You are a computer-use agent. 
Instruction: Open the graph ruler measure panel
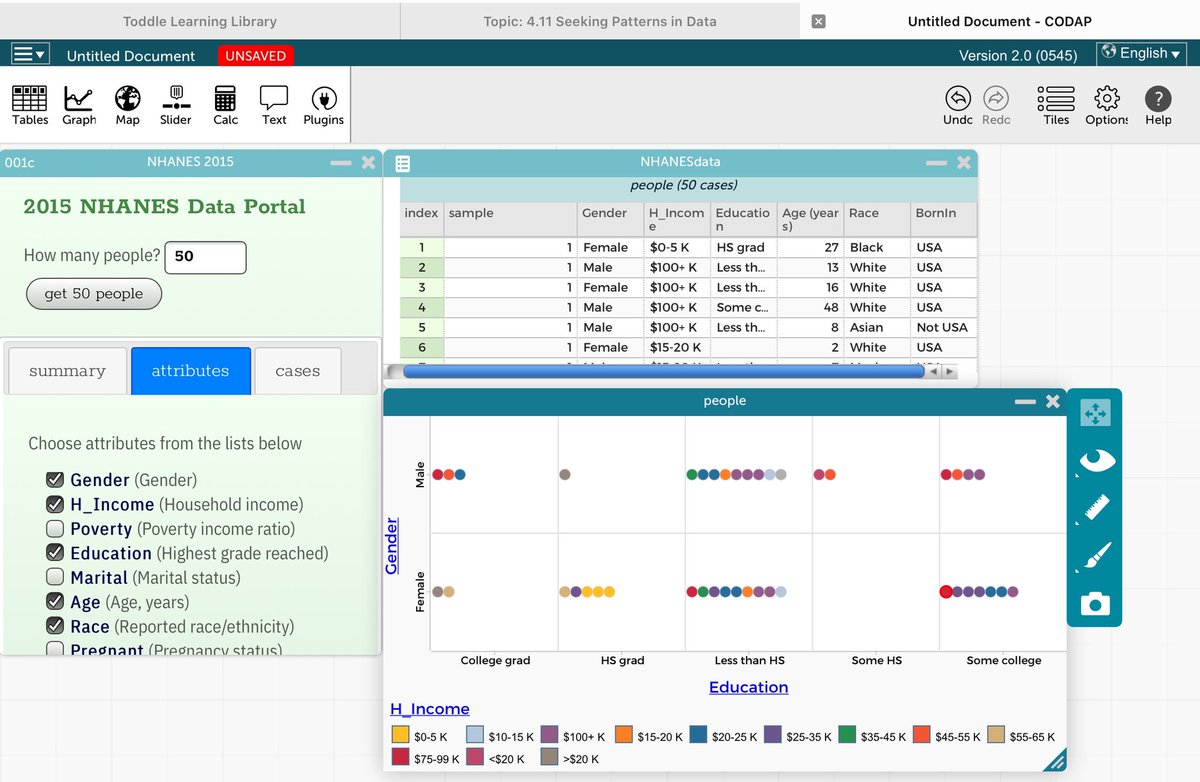pyautogui.click(x=1095, y=508)
